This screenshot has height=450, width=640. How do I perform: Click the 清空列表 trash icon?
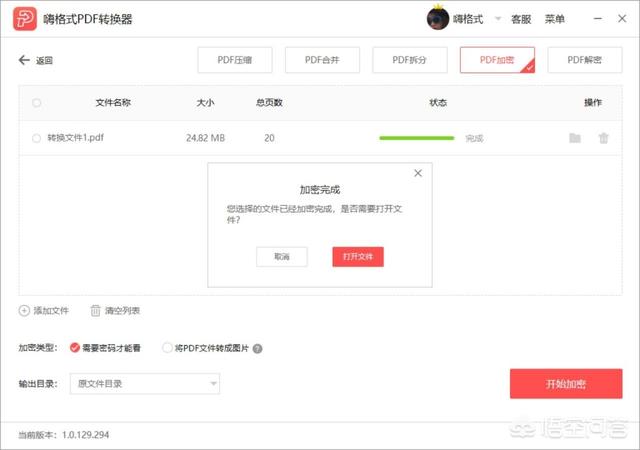[x=96, y=311]
